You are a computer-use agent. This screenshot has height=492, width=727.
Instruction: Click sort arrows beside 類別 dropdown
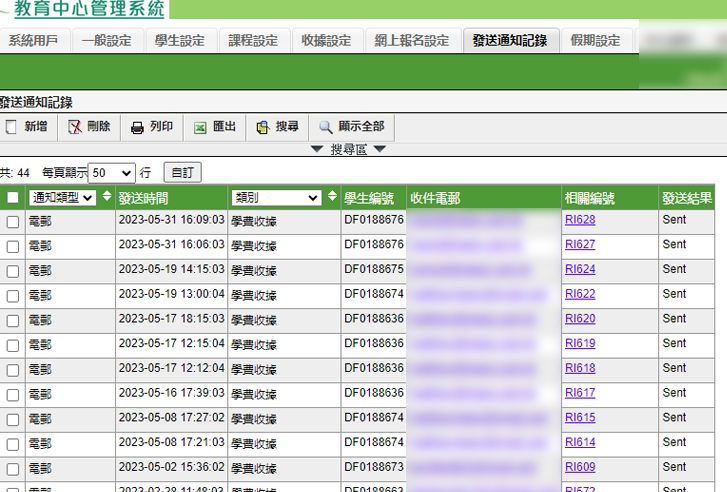click(332, 196)
